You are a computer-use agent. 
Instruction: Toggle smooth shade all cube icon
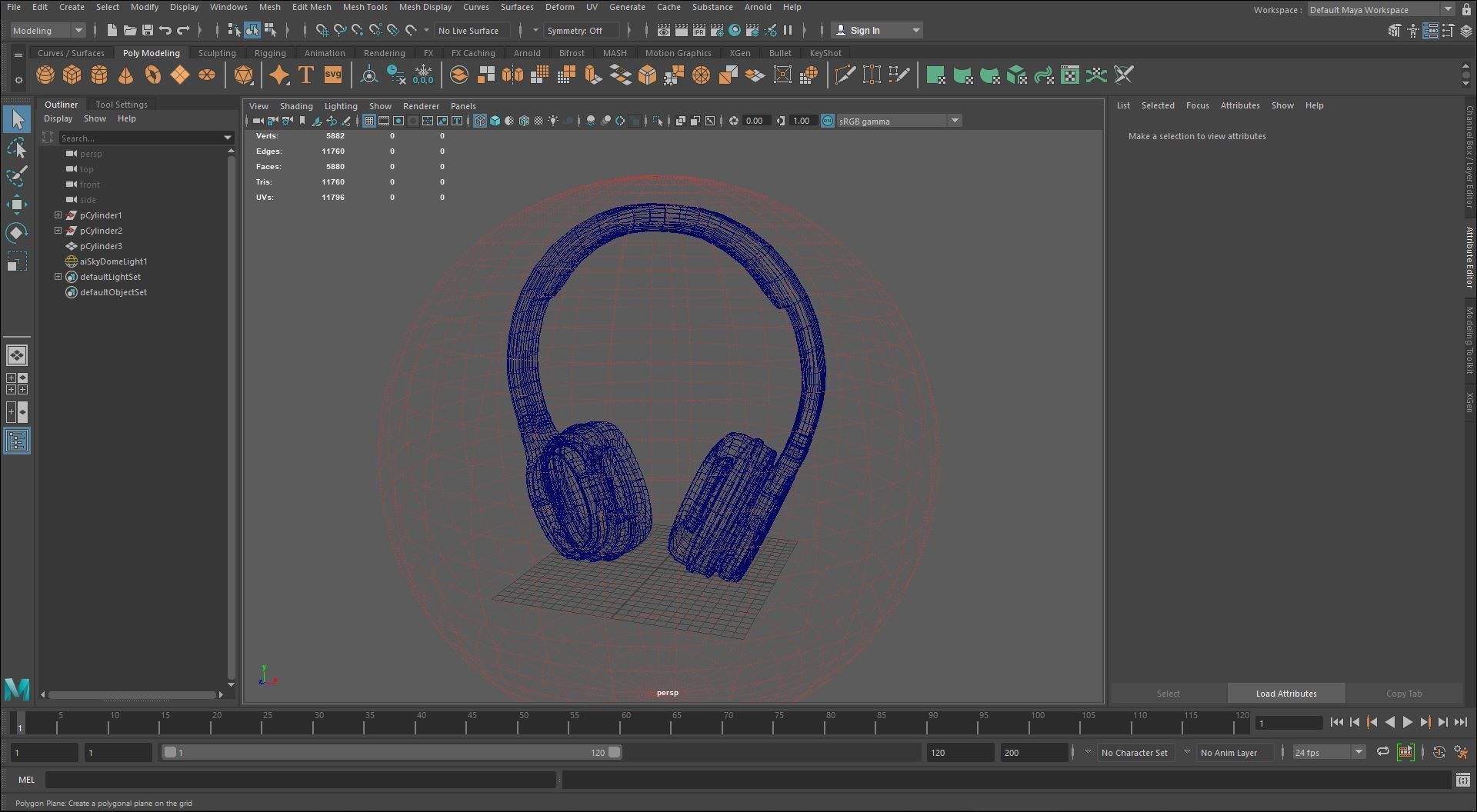point(495,121)
